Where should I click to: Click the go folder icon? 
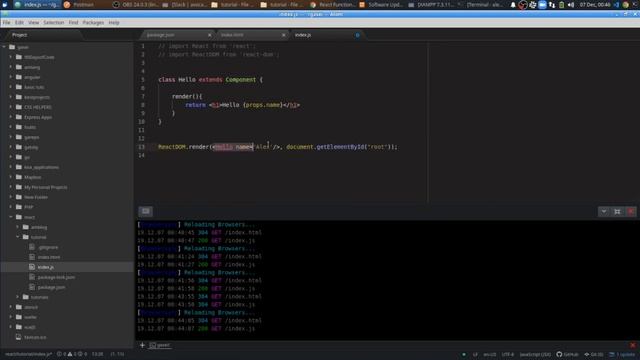19,157
